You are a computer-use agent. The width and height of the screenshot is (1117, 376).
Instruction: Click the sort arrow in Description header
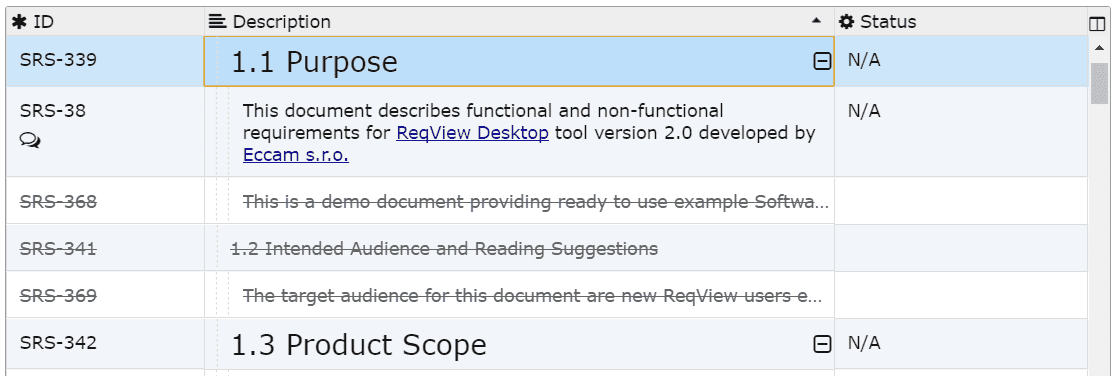[x=816, y=22]
